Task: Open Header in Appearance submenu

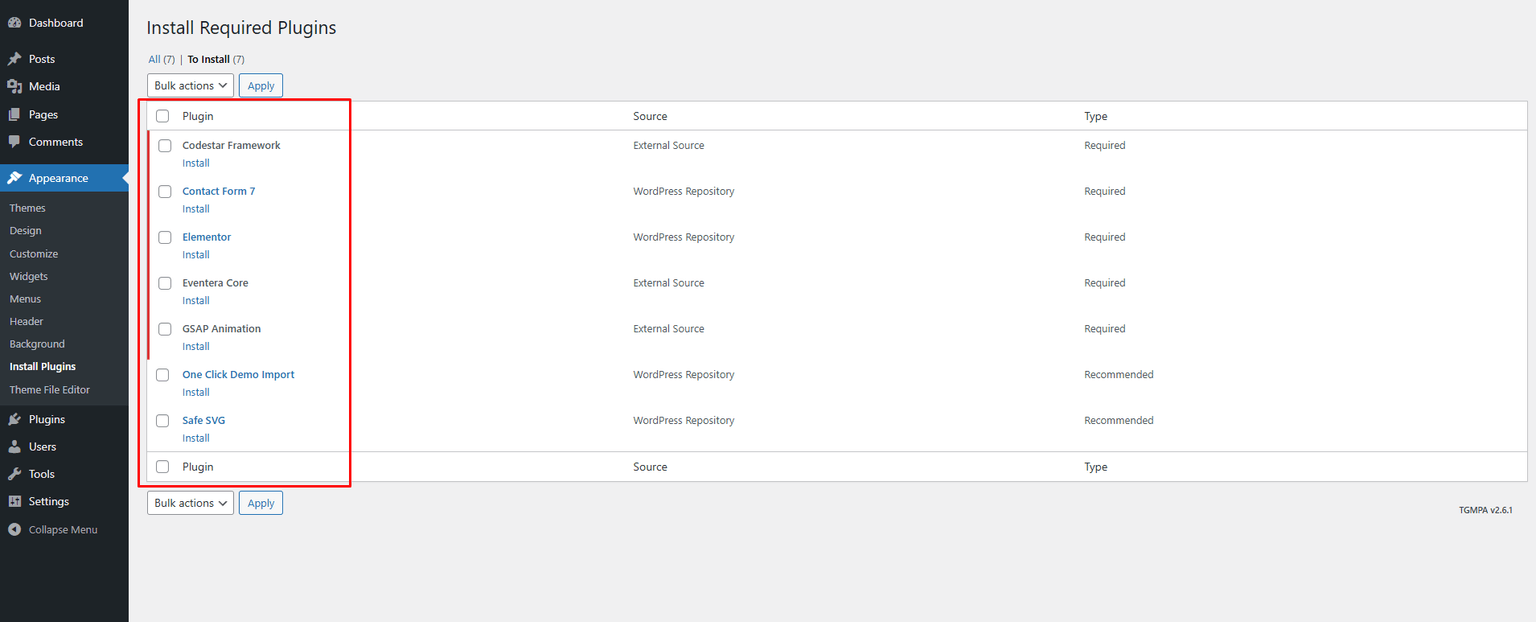Action: click(26, 322)
